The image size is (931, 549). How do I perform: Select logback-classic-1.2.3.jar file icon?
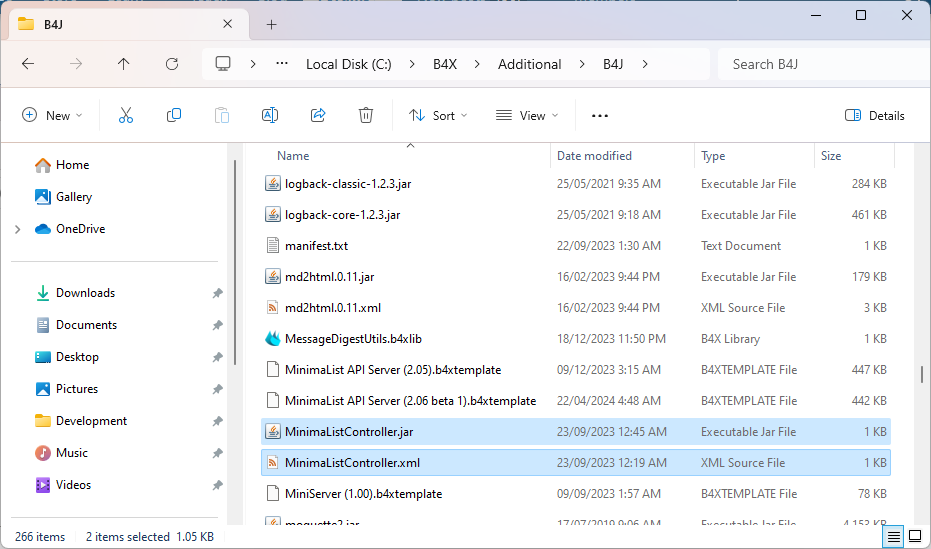pos(273,183)
